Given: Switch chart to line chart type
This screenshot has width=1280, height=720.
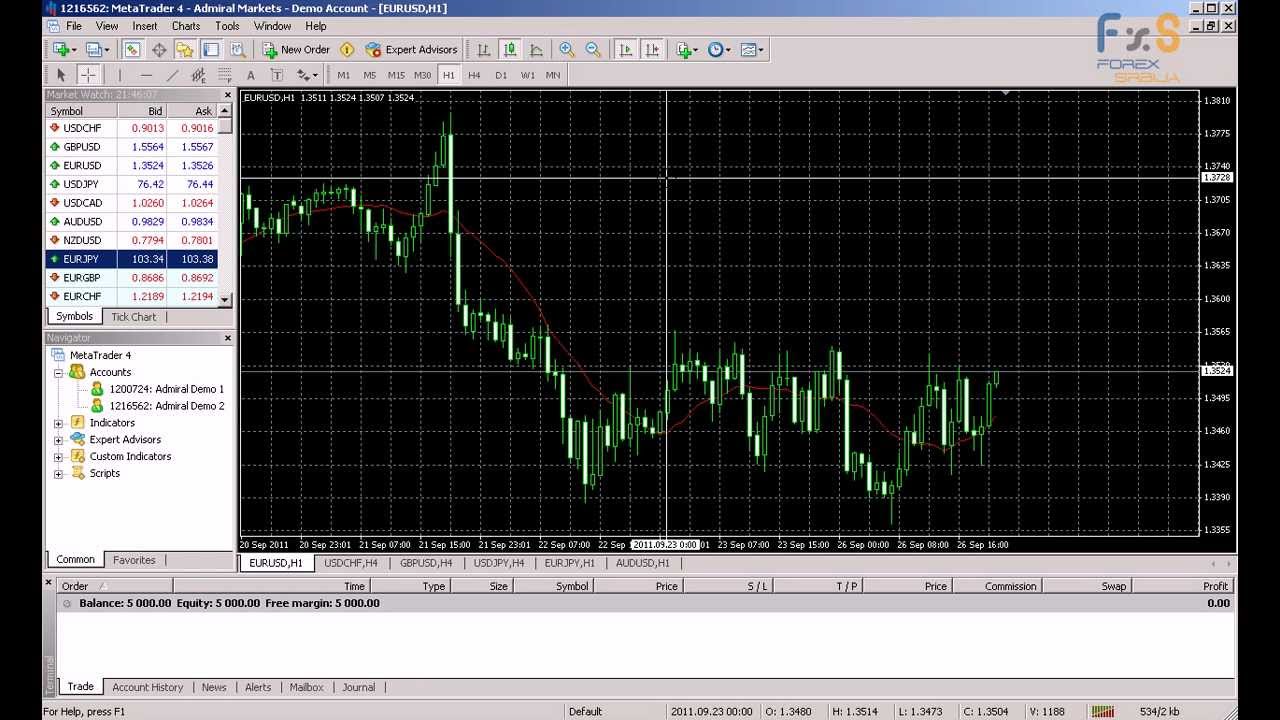Looking at the screenshot, I should pos(536,49).
